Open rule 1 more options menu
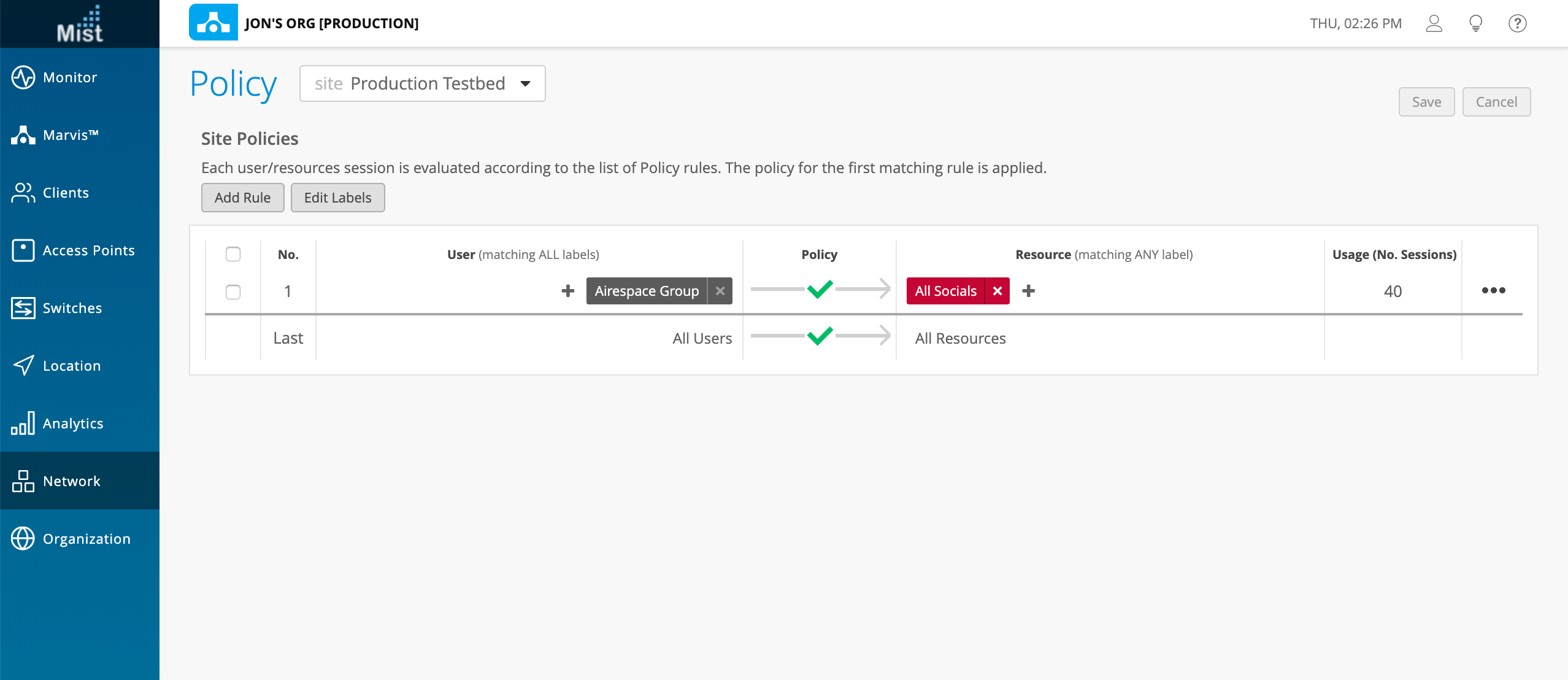 pyautogui.click(x=1493, y=290)
